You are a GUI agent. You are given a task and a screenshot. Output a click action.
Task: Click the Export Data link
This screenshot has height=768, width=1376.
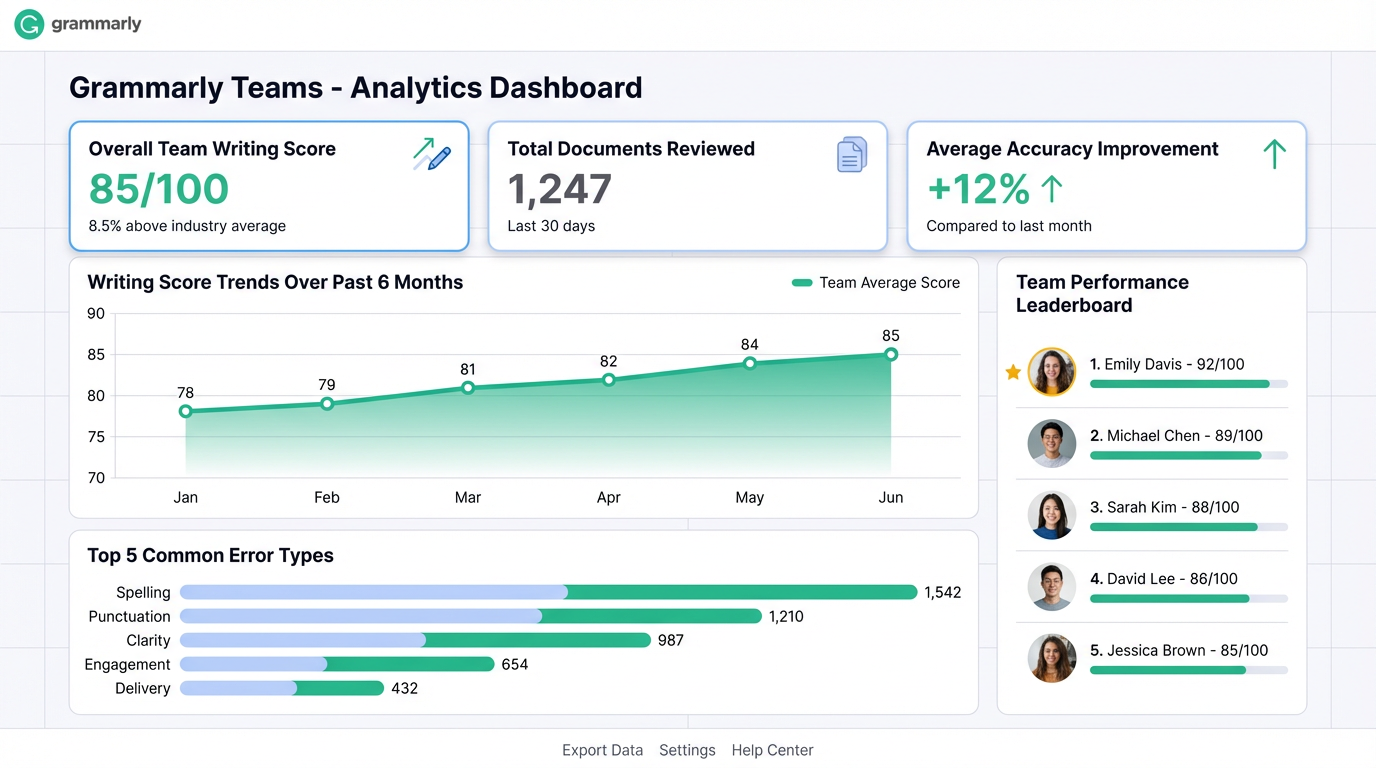click(x=602, y=750)
